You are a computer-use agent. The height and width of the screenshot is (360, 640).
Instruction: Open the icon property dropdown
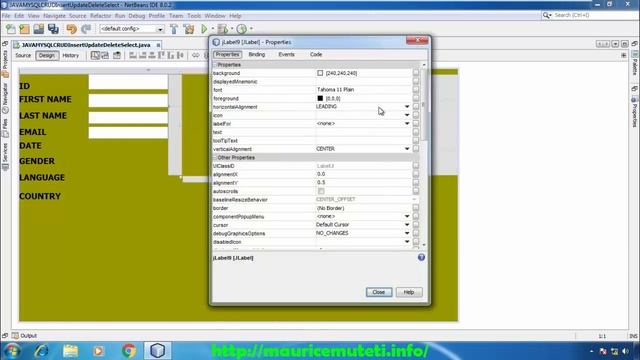click(407, 115)
